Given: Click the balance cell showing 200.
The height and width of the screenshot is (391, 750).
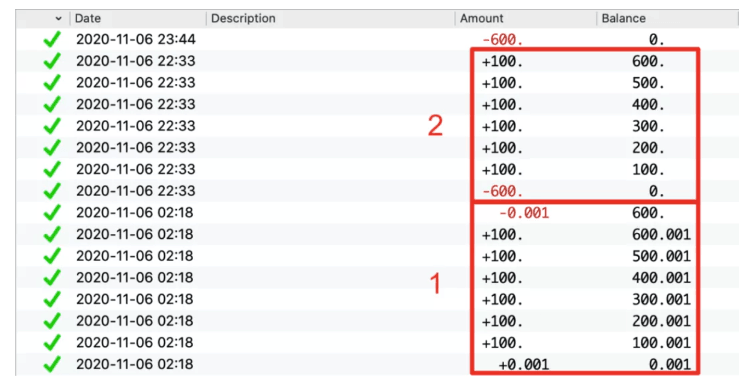Looking at the screenshot, I should (x=648, y=148).
